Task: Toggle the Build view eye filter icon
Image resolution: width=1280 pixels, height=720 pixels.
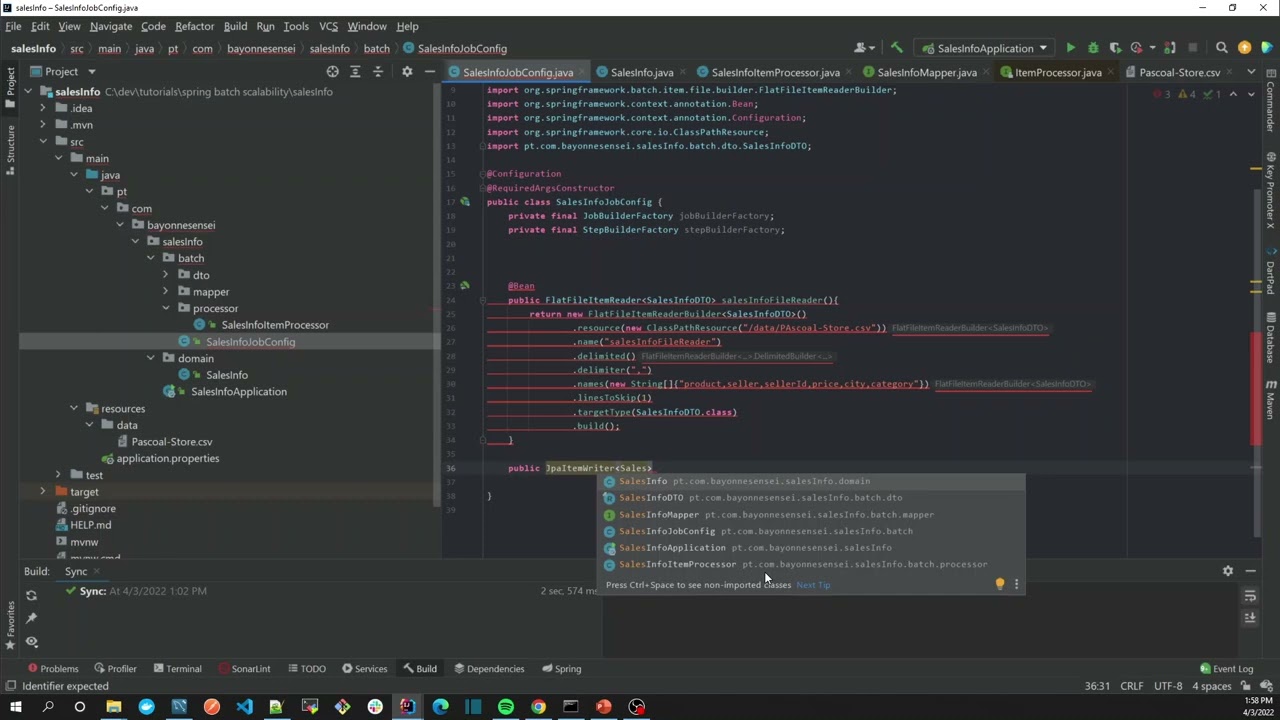Action: (31, 641)
